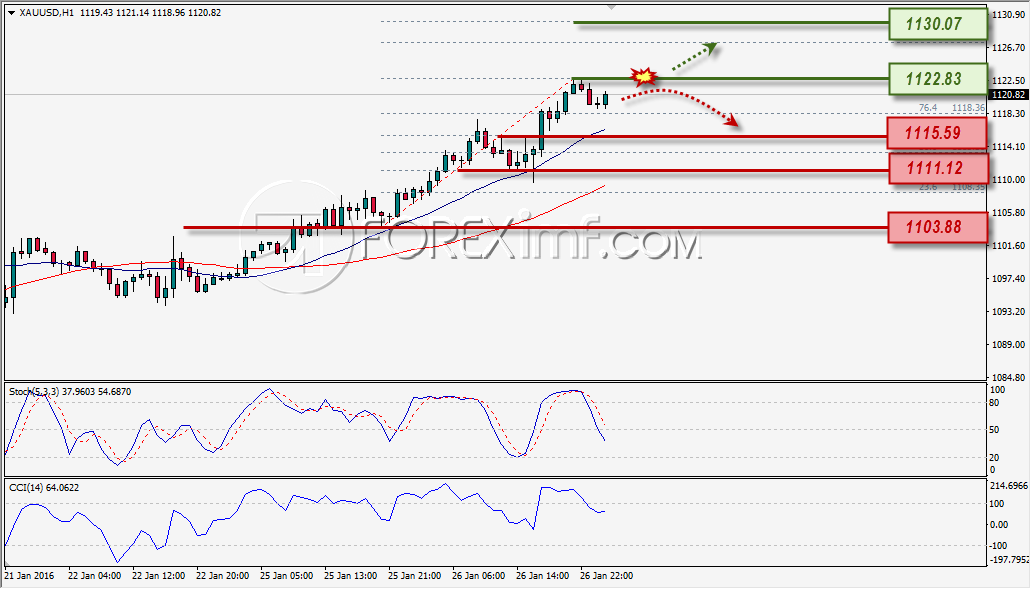Click price axis value 1084.80
The image size is (1031, 589).
coord(1009,378)
